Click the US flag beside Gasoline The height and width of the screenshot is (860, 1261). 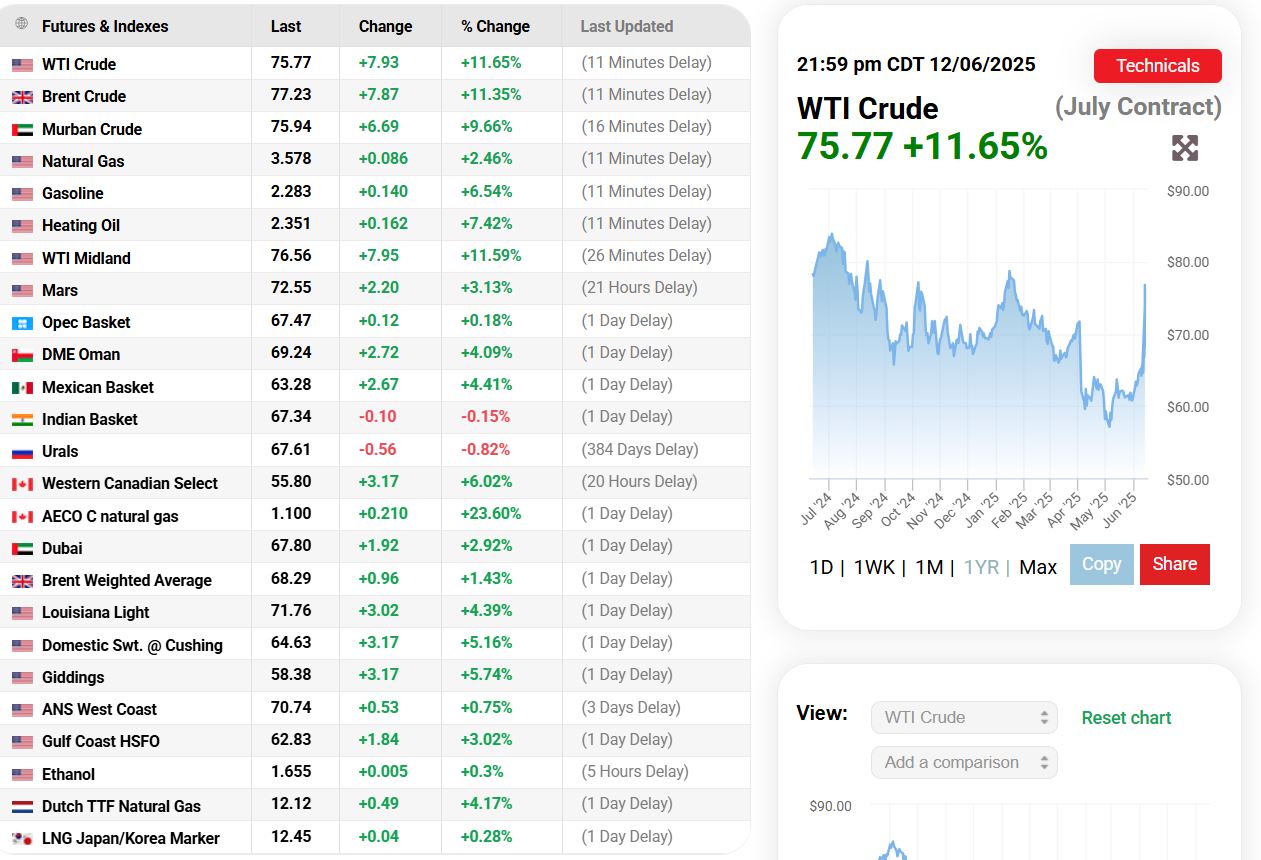click(22, 194)
